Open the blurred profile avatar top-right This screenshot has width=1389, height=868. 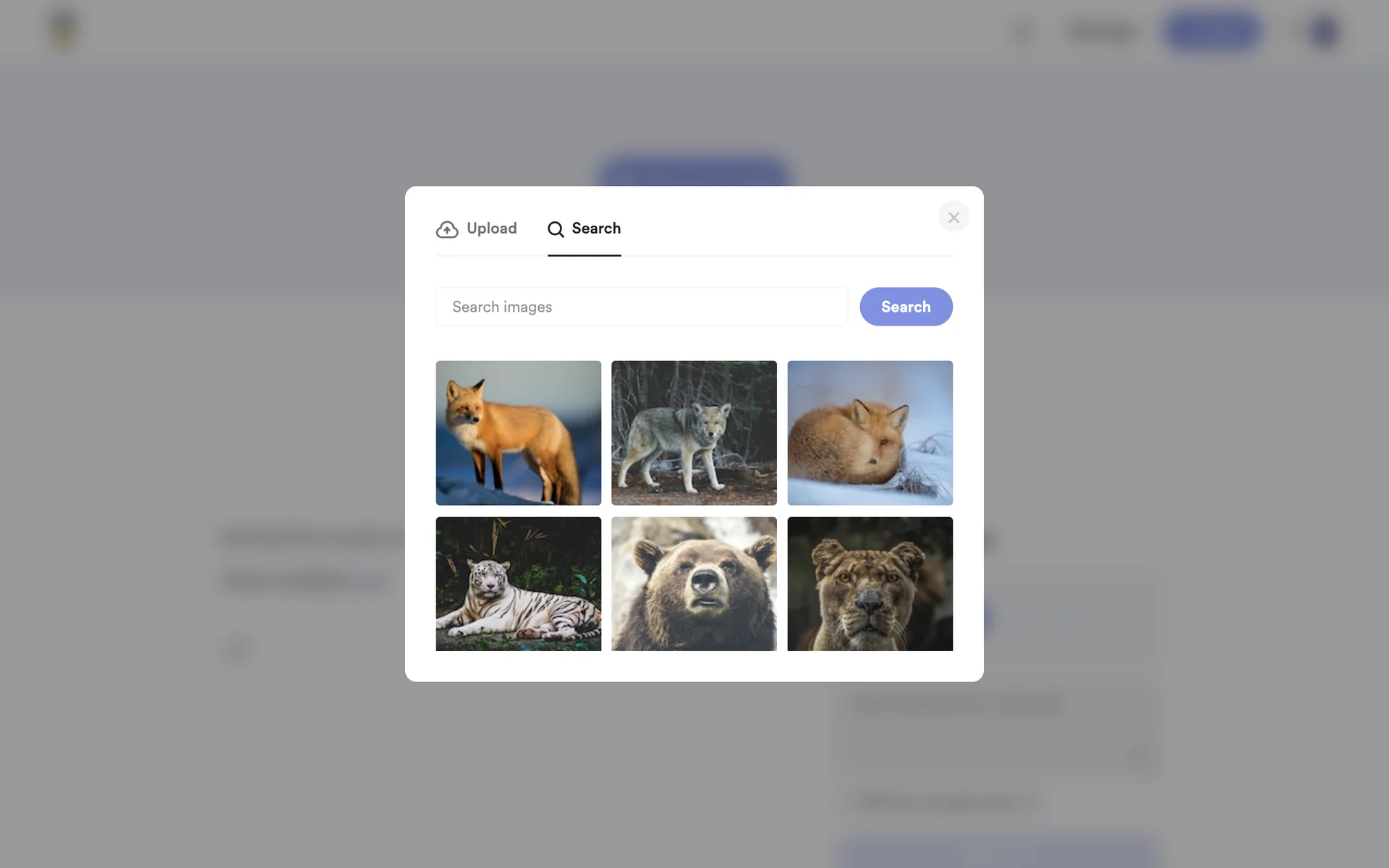(x=1324, y=31)
